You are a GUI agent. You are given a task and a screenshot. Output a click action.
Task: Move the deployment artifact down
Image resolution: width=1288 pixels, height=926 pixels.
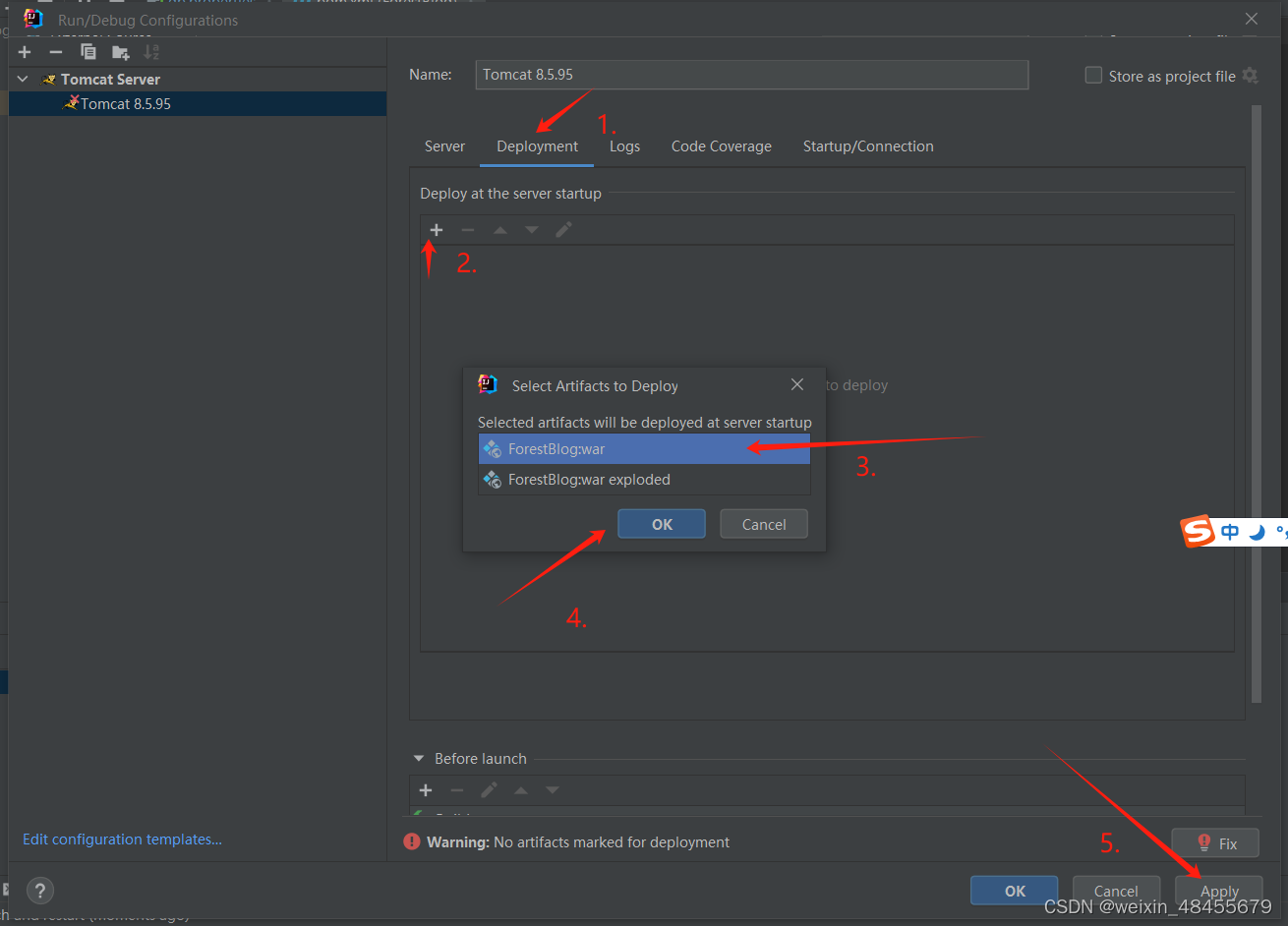click(x=531, y=229)
